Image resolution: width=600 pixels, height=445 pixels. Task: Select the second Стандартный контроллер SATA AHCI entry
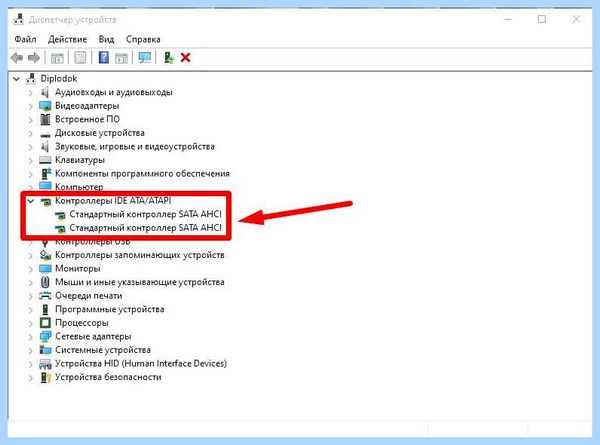coord(145,228)
